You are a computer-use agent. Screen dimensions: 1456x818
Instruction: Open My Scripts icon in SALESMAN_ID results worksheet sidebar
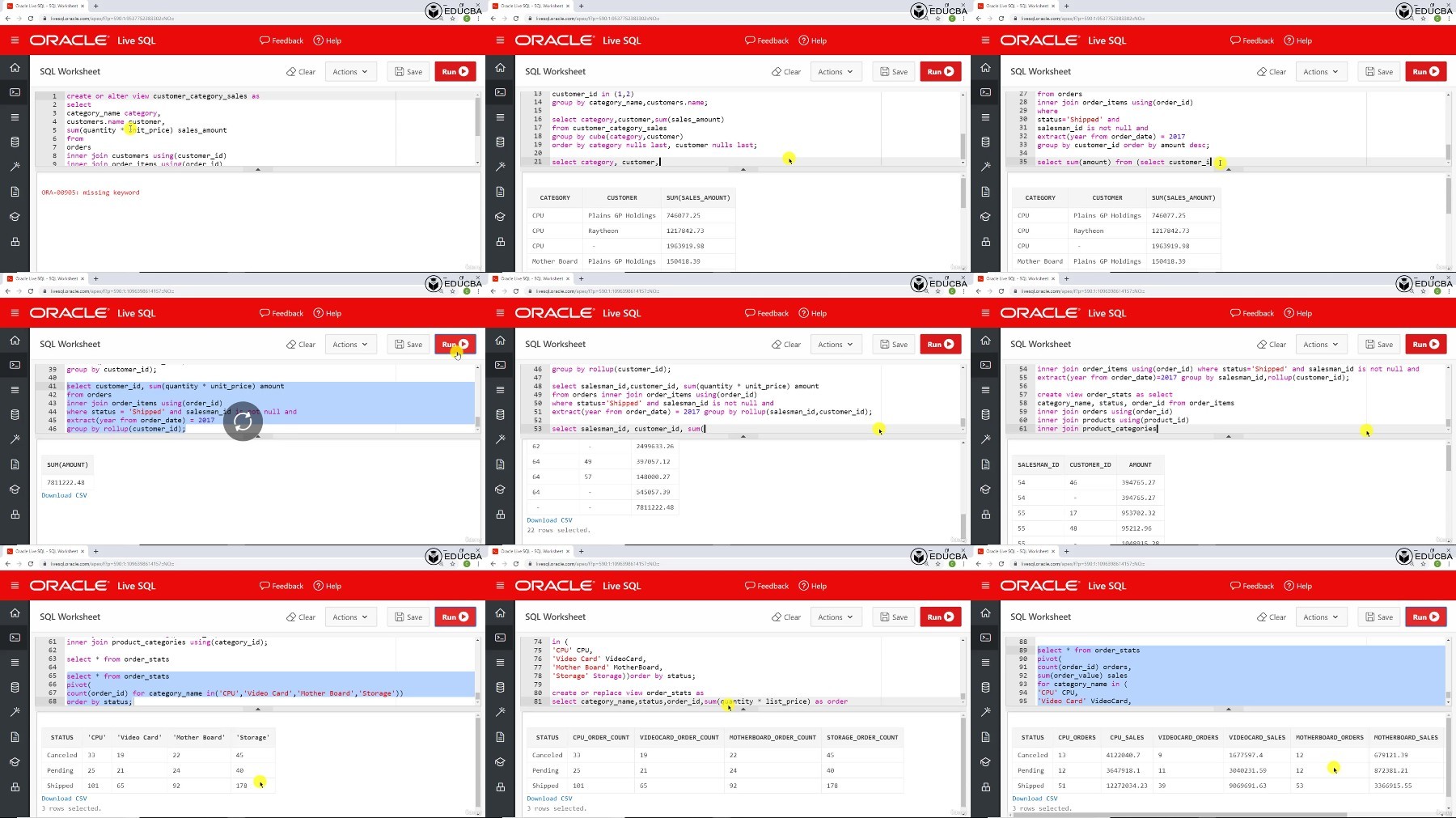985,464
